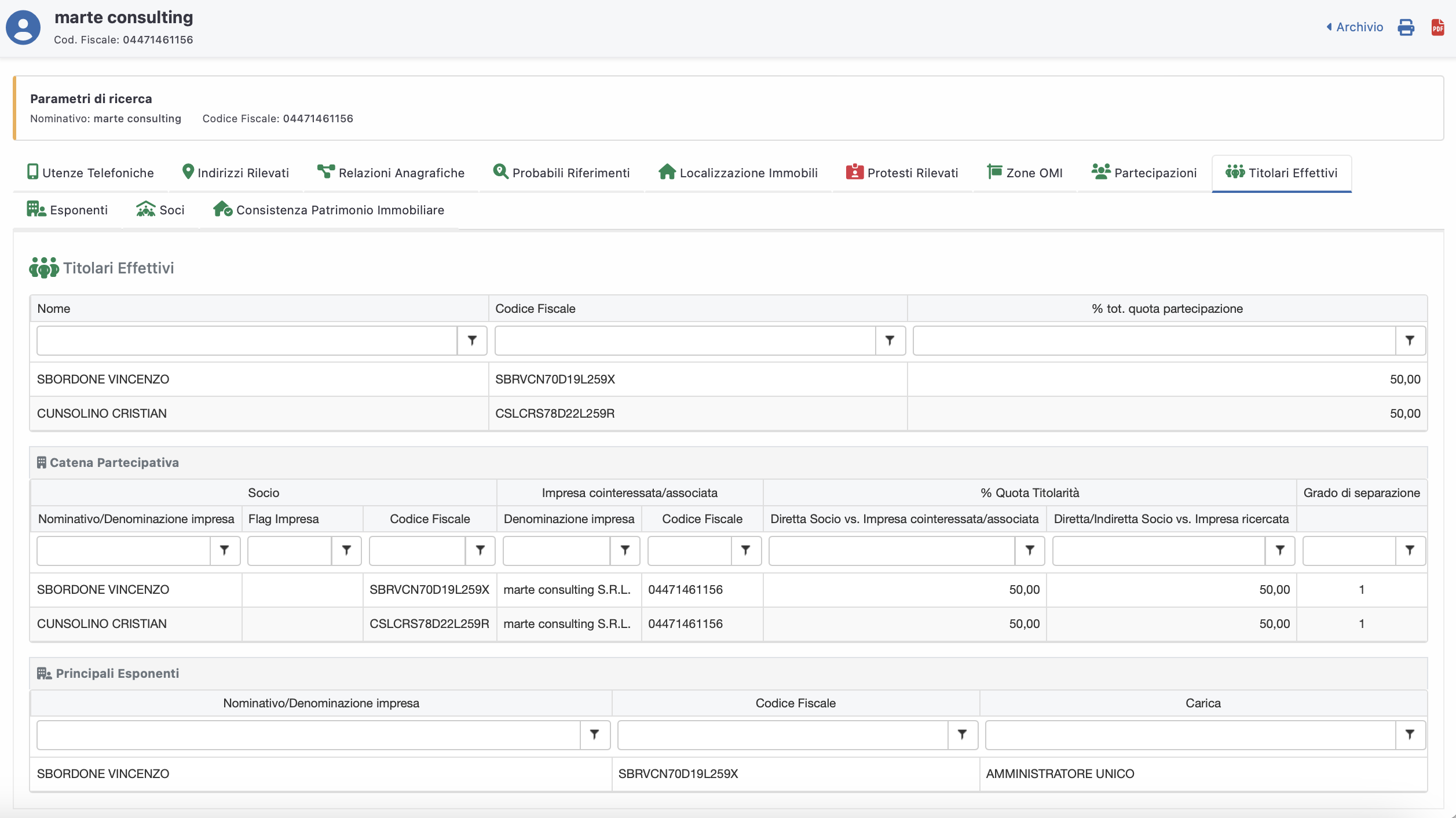Go to Consistenza Patrimonio Immobiliare tab

pyautogui.click(x=328, y=210)
